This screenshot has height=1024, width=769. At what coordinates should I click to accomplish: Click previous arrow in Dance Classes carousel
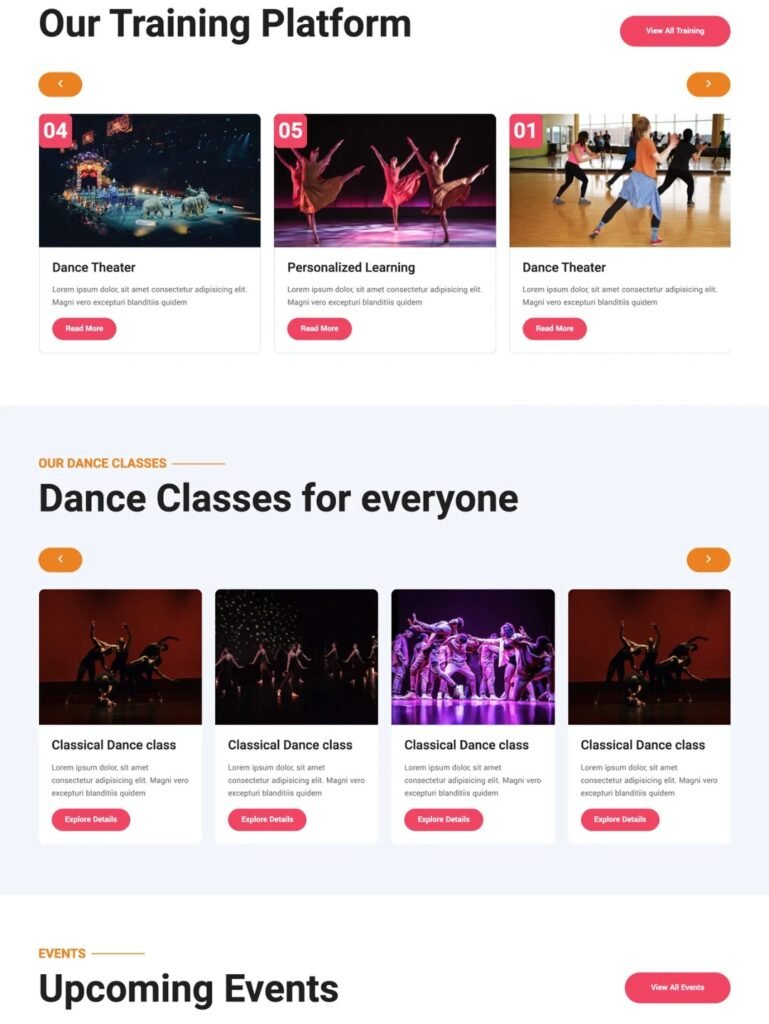click(x=60, y=560)
